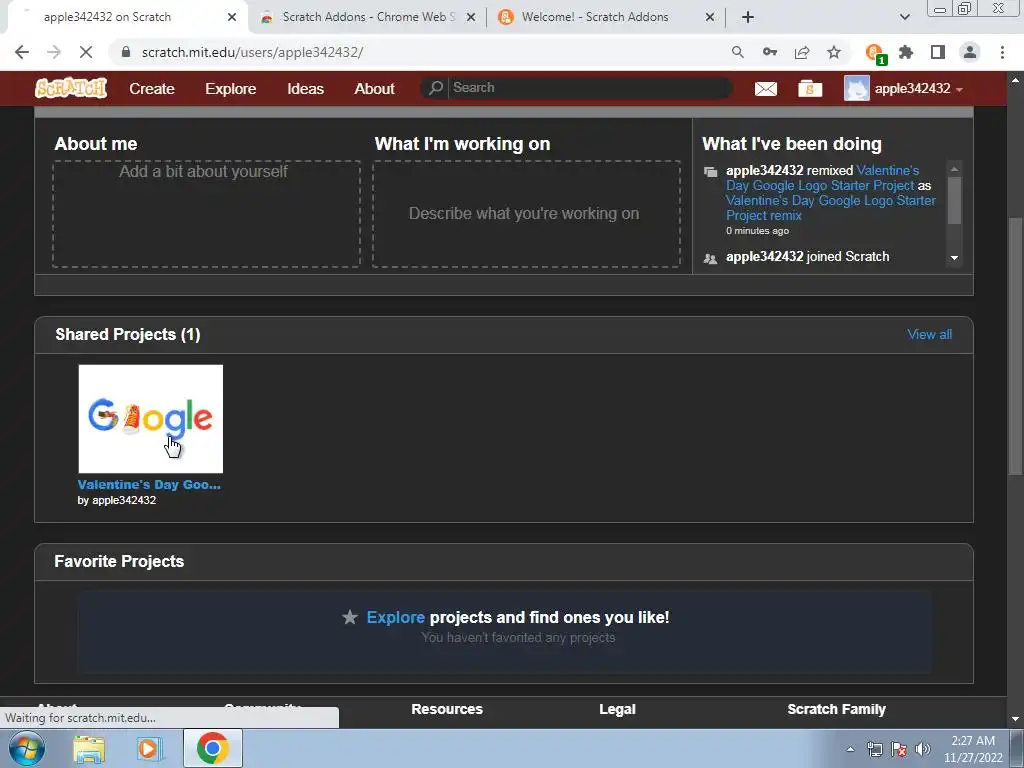
Task: Click by apple342432 under the project
Action: pyautogui.click(x=117, y=500)
